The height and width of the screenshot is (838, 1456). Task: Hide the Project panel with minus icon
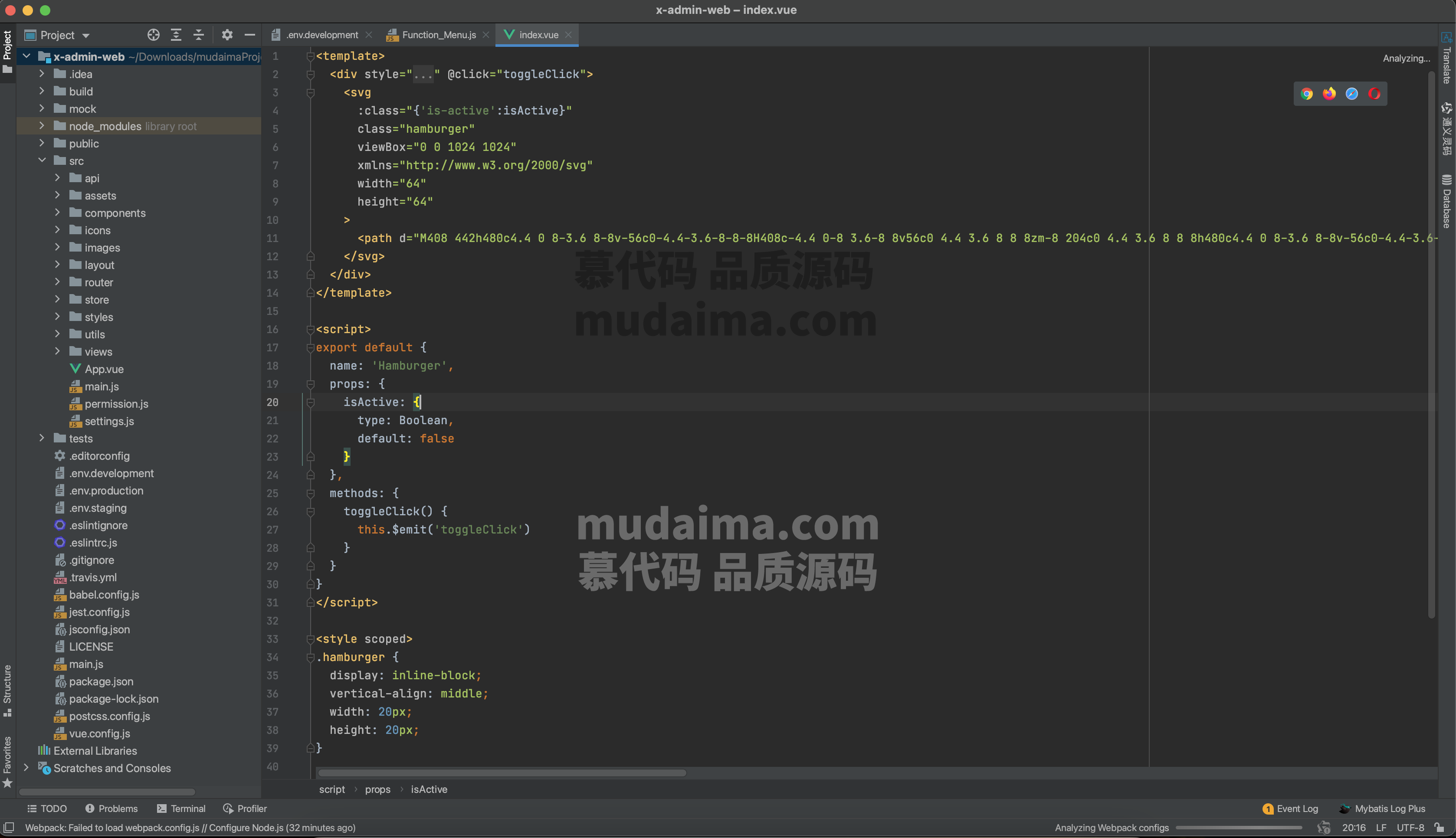coord(250,35)
